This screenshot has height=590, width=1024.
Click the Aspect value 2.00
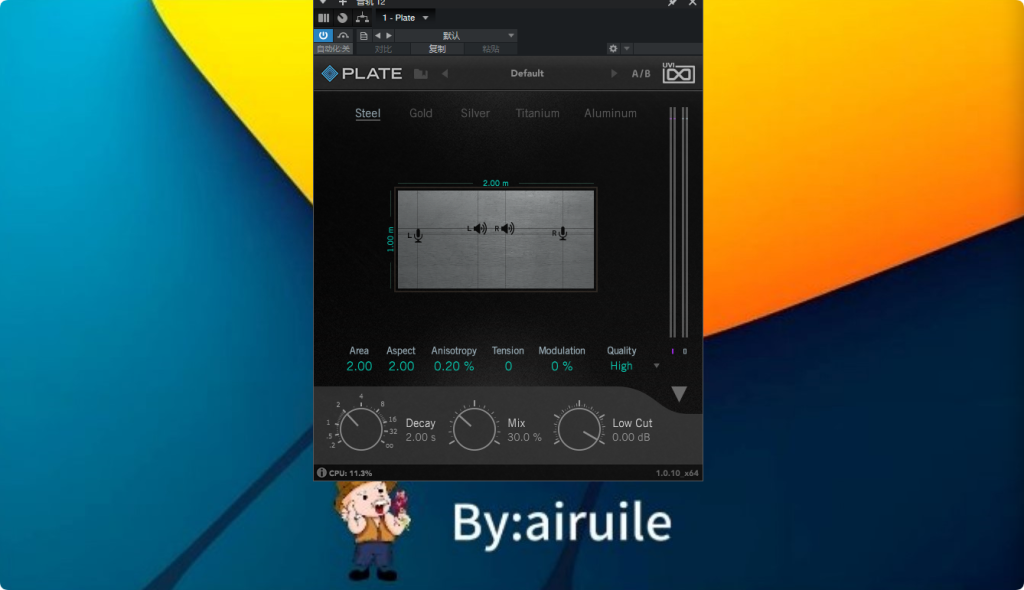(x=401, y=367)
